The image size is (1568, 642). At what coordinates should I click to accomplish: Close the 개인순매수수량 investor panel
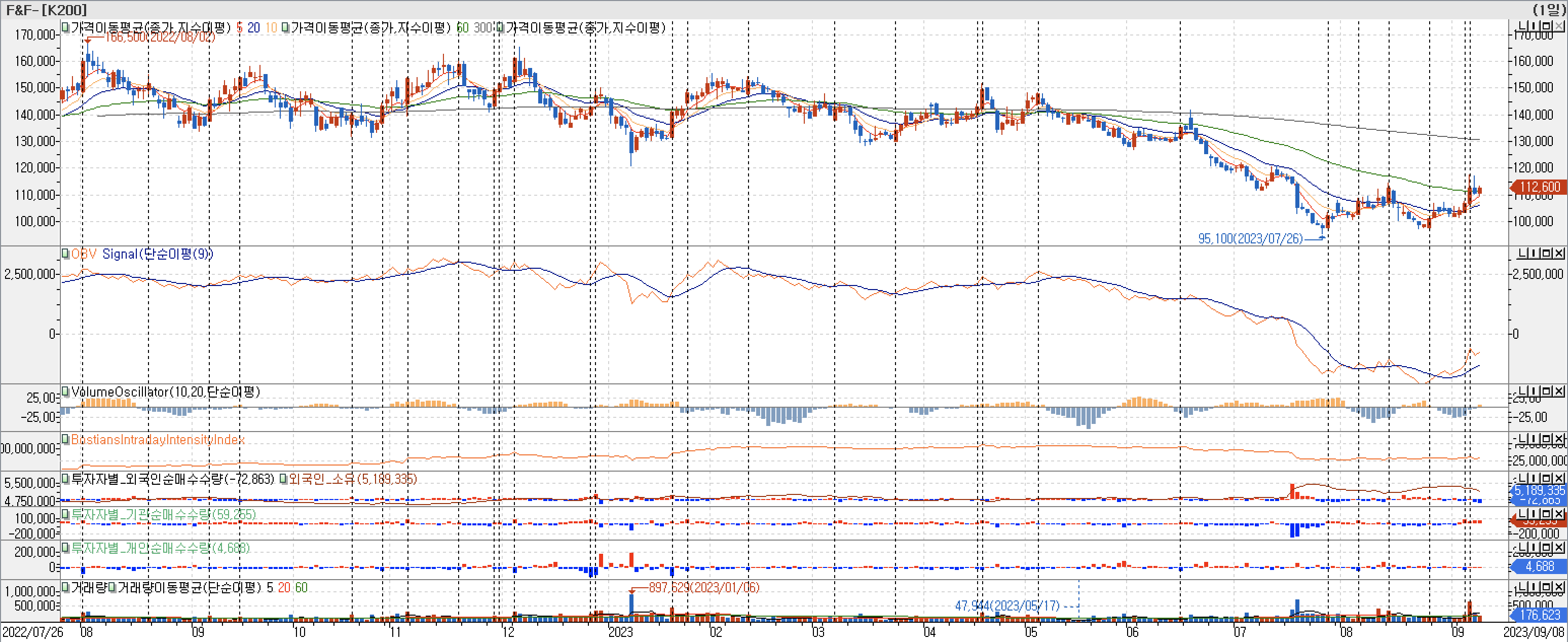(x=1559, y=547)
